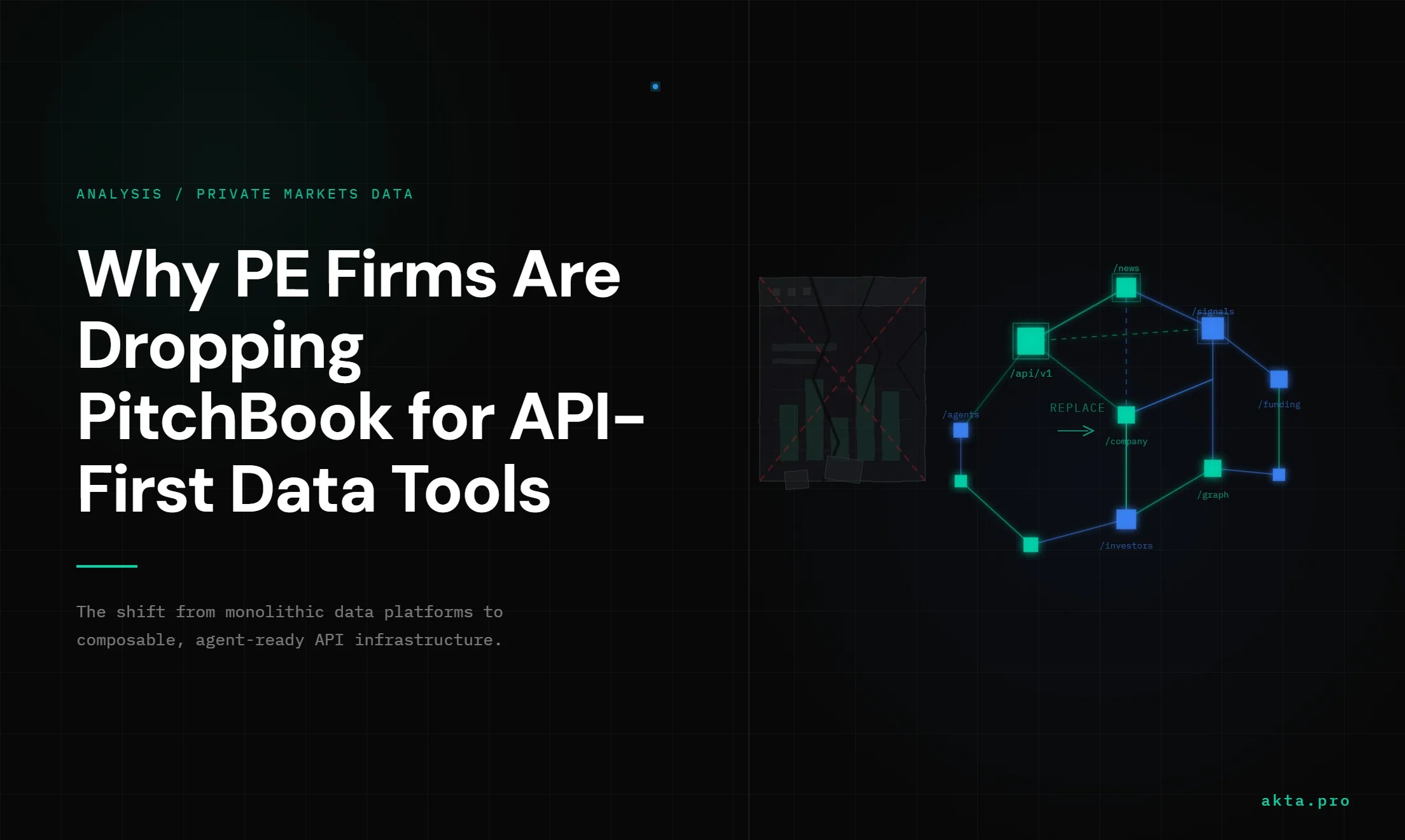1405x840 pixels.
Task: Click the subtitle about monolithic data platforms
Action: [290, 626]
